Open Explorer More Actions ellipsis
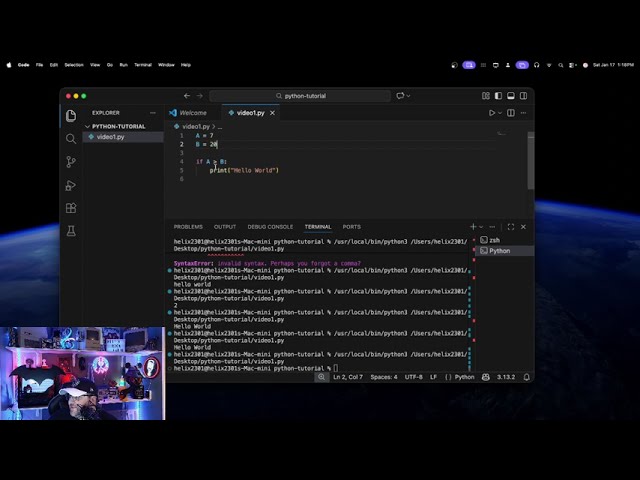Image resolution: width=640 pixels, height=480 pixels. [153, 113]
